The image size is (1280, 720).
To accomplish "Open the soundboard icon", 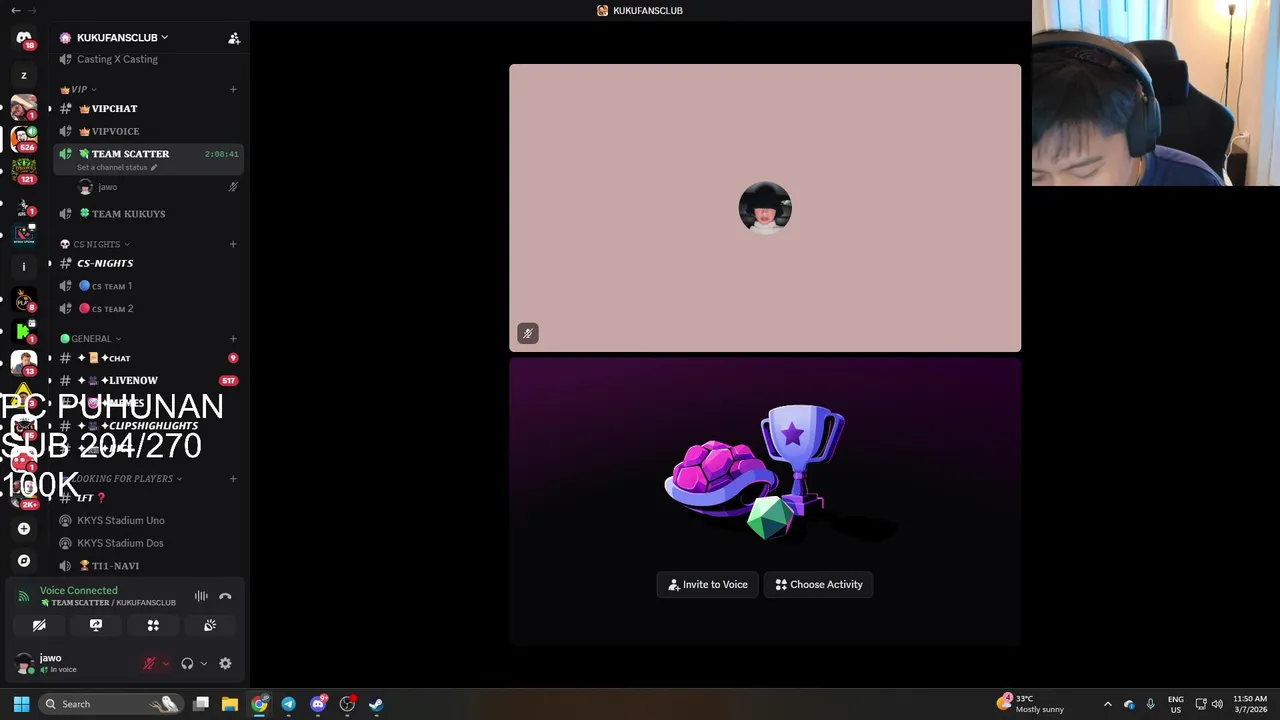I will point(210,625).
